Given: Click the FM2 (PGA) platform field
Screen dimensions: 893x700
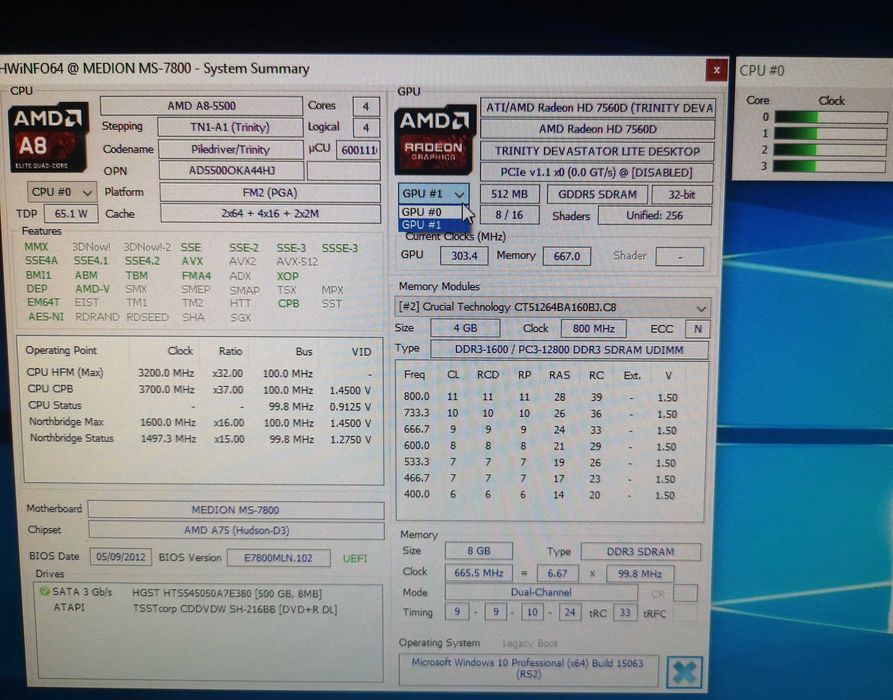Looking at the screenshot, I should pyautogui.click(x=270, y=193).
